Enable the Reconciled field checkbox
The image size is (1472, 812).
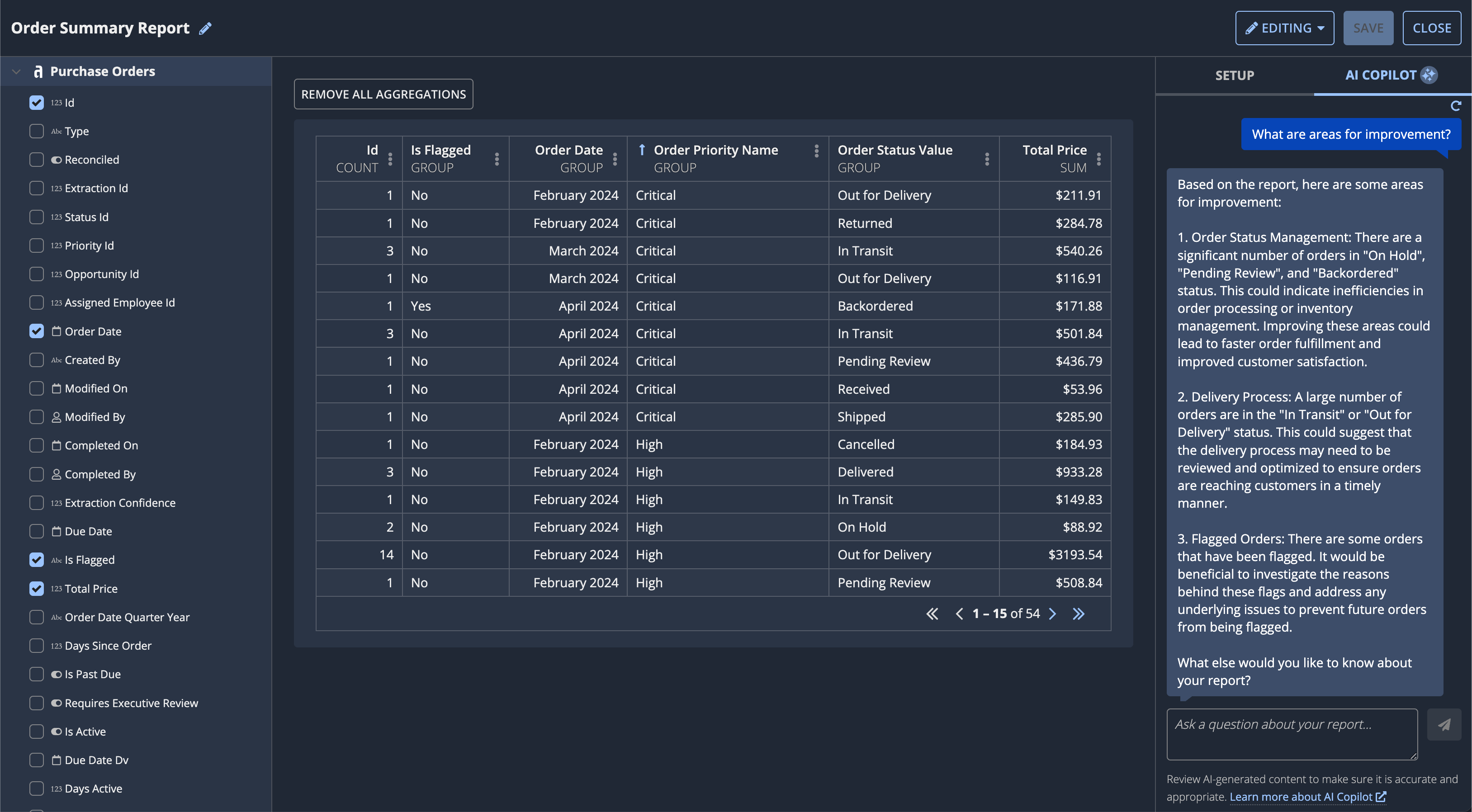point(37,160)
